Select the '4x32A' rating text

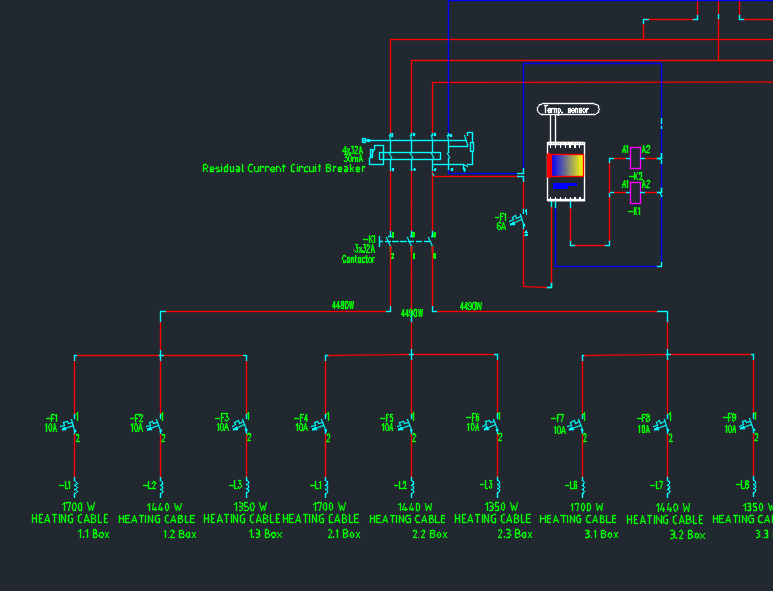point(352,150)
